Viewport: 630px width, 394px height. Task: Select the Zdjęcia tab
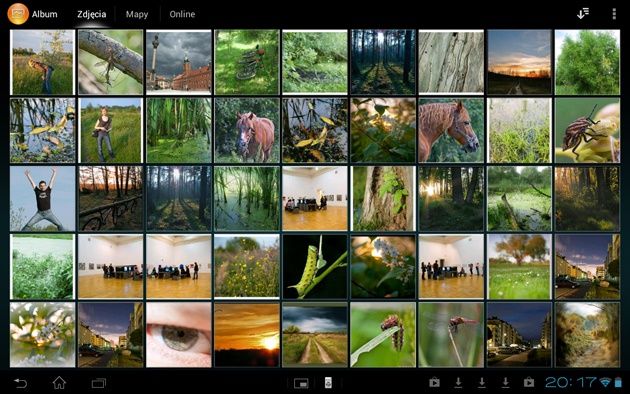coord(92,14)
